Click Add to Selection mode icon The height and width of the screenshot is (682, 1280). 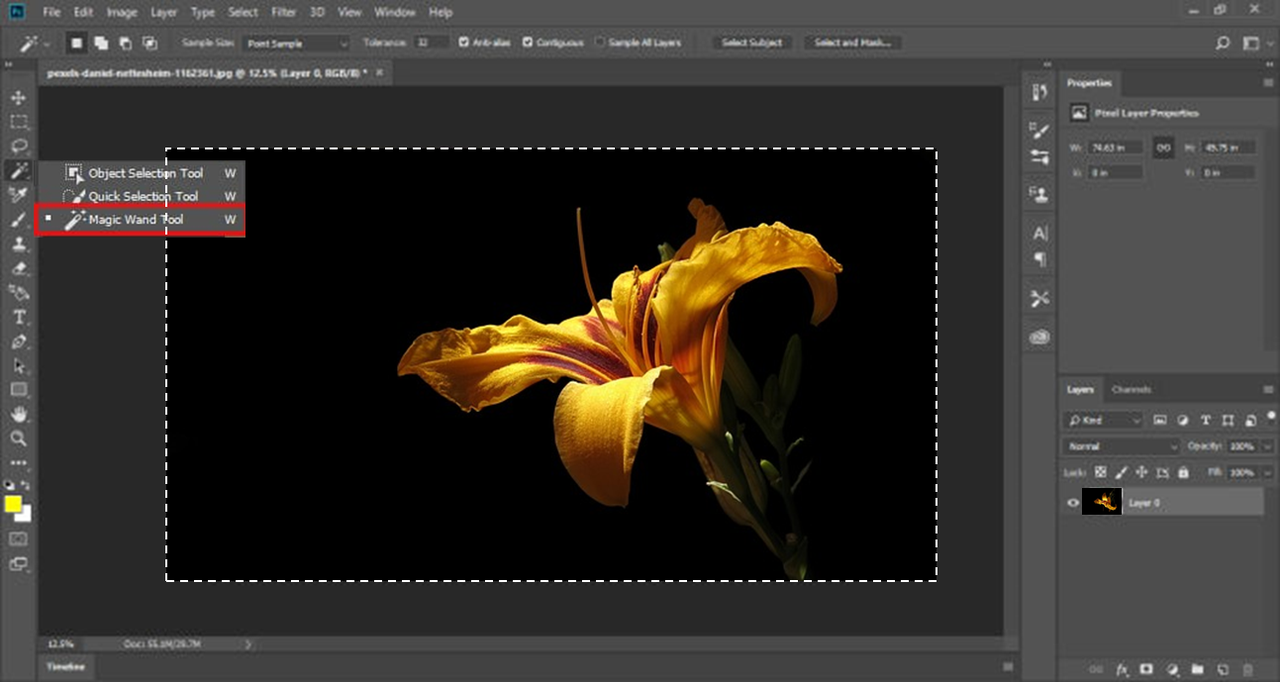[102, 43]
